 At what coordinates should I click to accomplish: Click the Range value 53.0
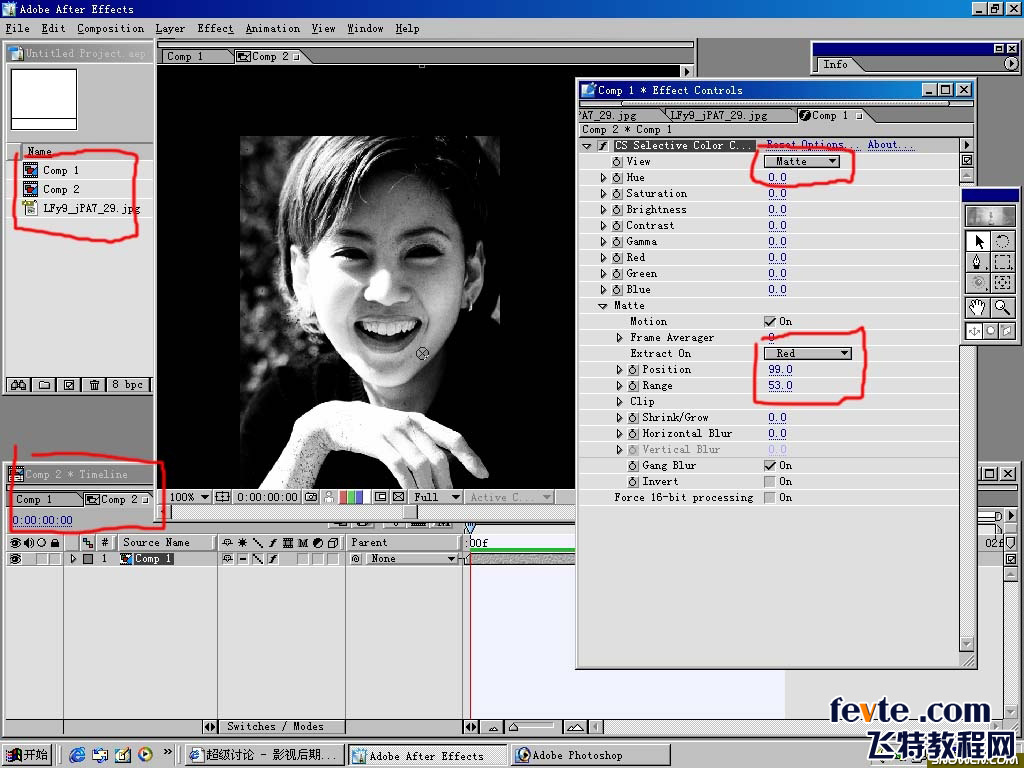780,386
